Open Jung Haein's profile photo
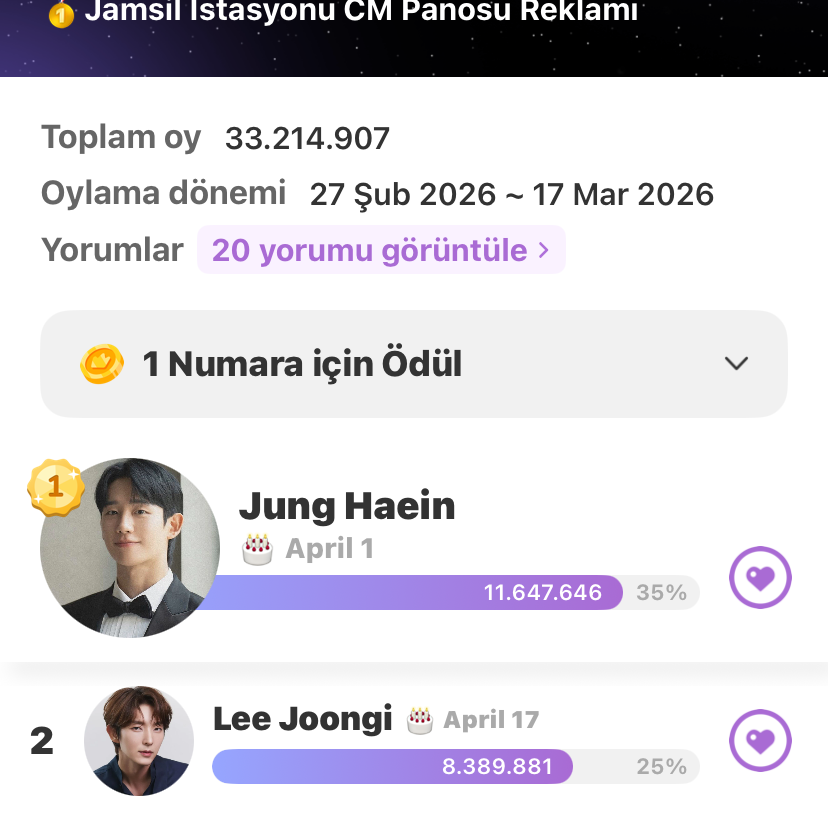This screenshot has height=828, width=828. 129,548
